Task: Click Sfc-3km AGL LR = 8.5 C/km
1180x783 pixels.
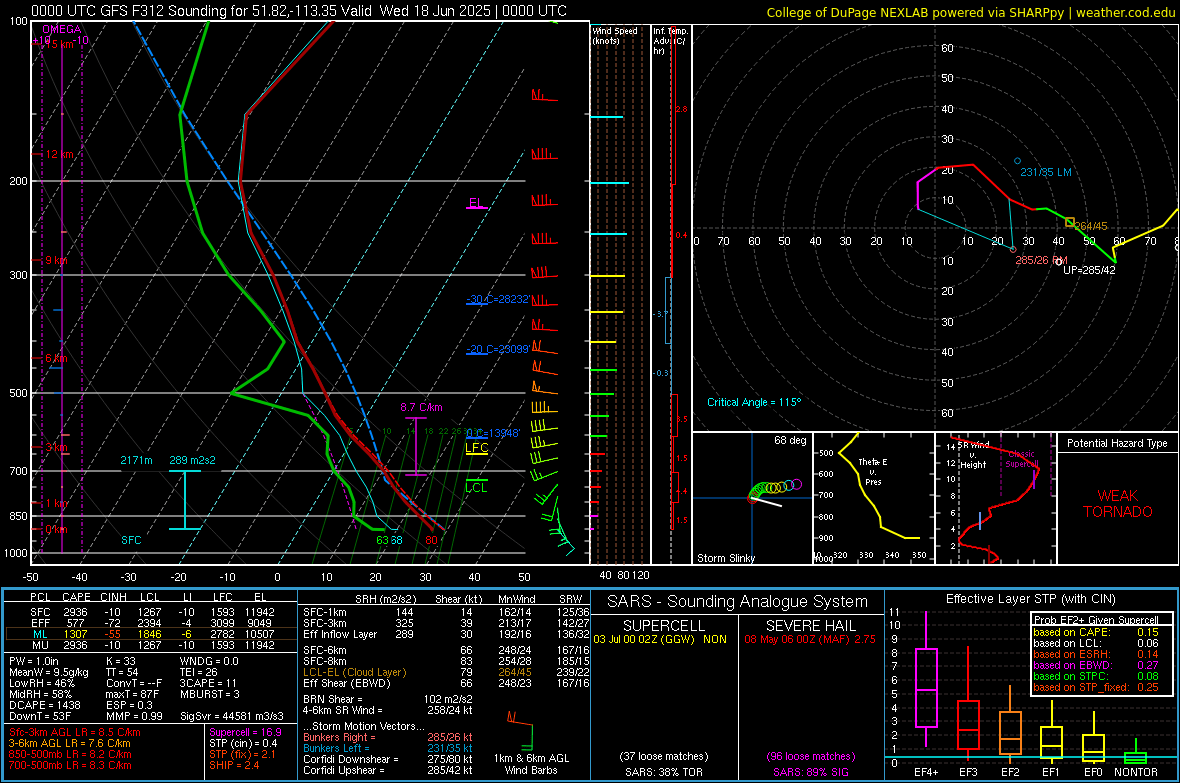Action: coord(75,732)
